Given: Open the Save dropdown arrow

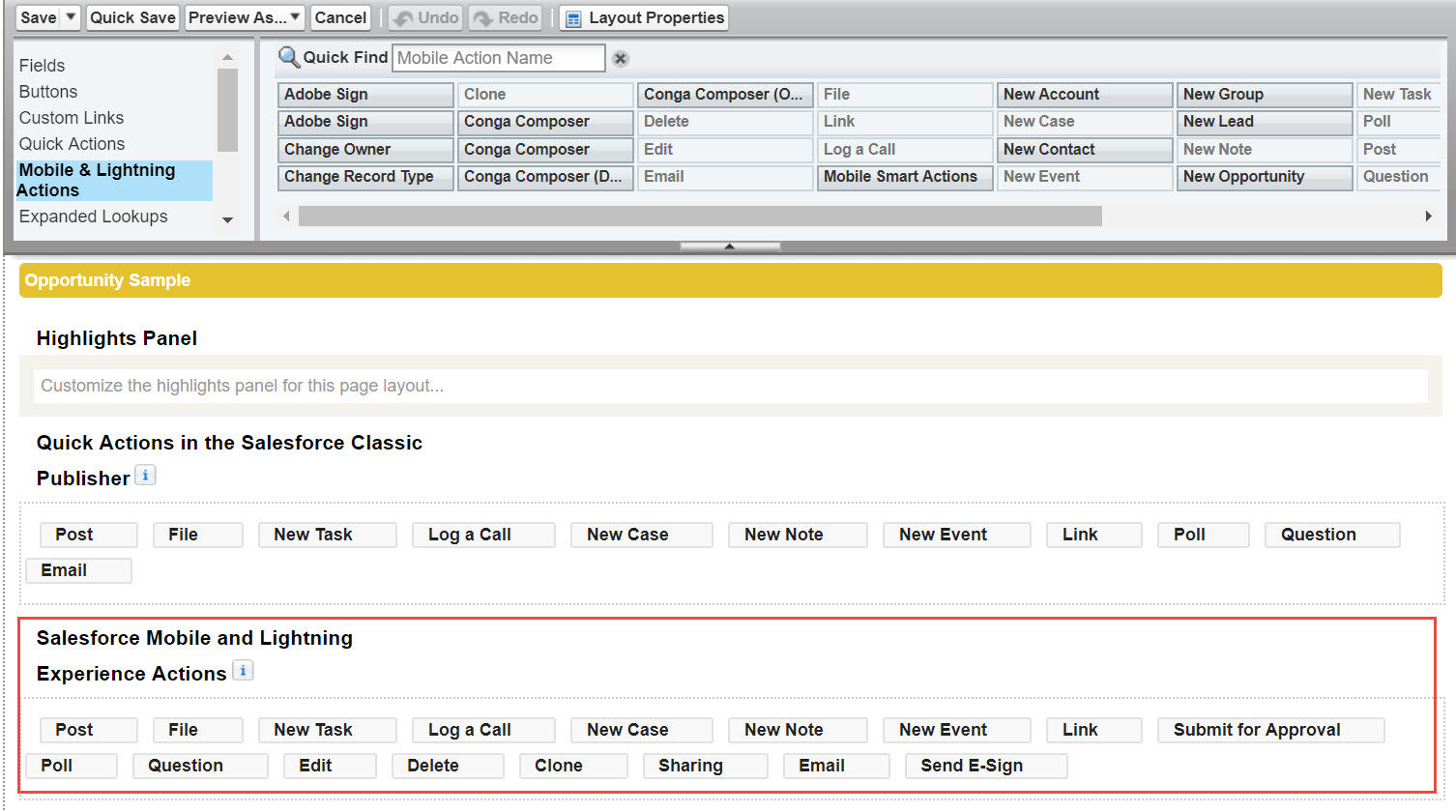Looking at the screenshot, I should click(71, 17).
